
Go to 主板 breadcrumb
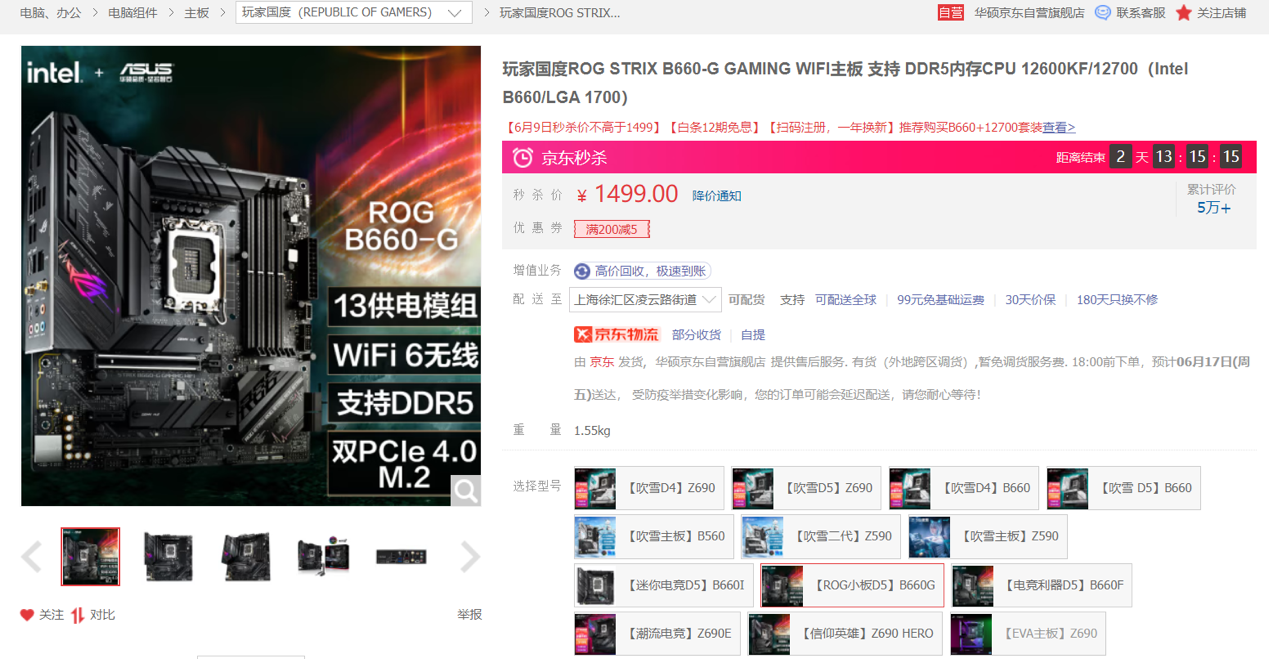coord(196,13)
